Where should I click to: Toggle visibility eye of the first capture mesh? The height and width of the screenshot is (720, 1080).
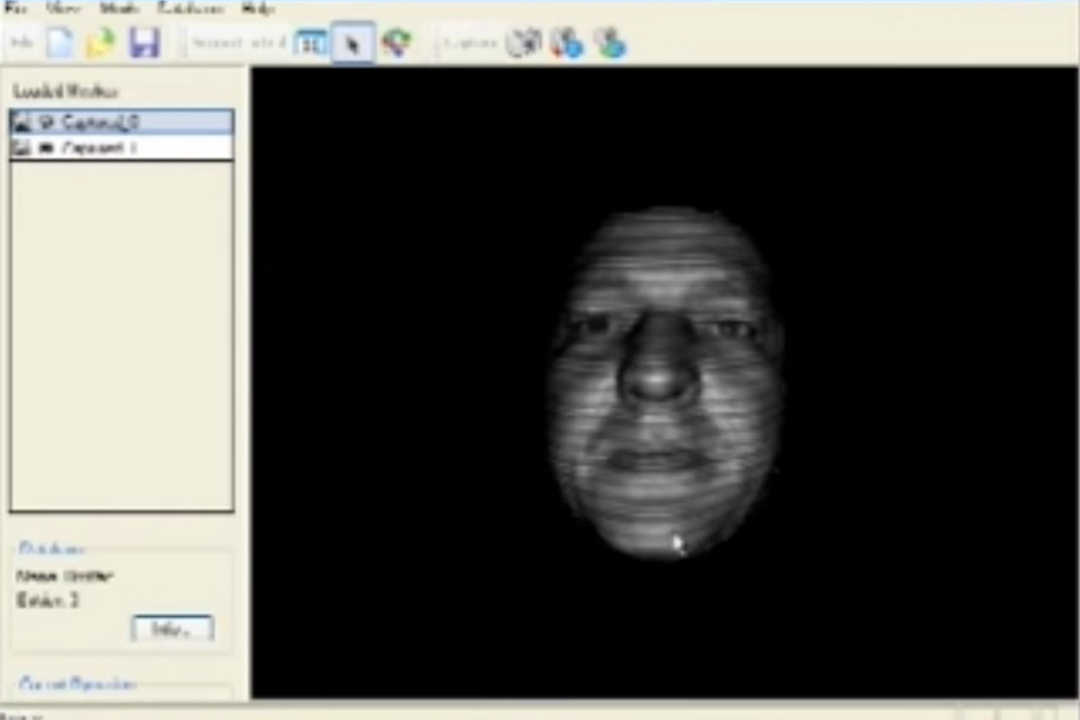click(x=45, y=123)
